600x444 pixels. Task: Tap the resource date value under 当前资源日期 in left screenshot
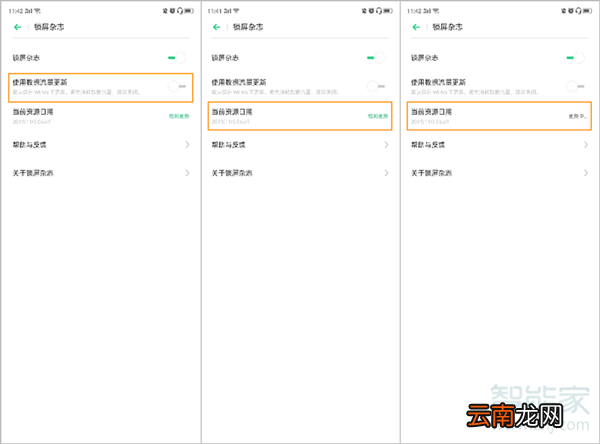[31, 122]
